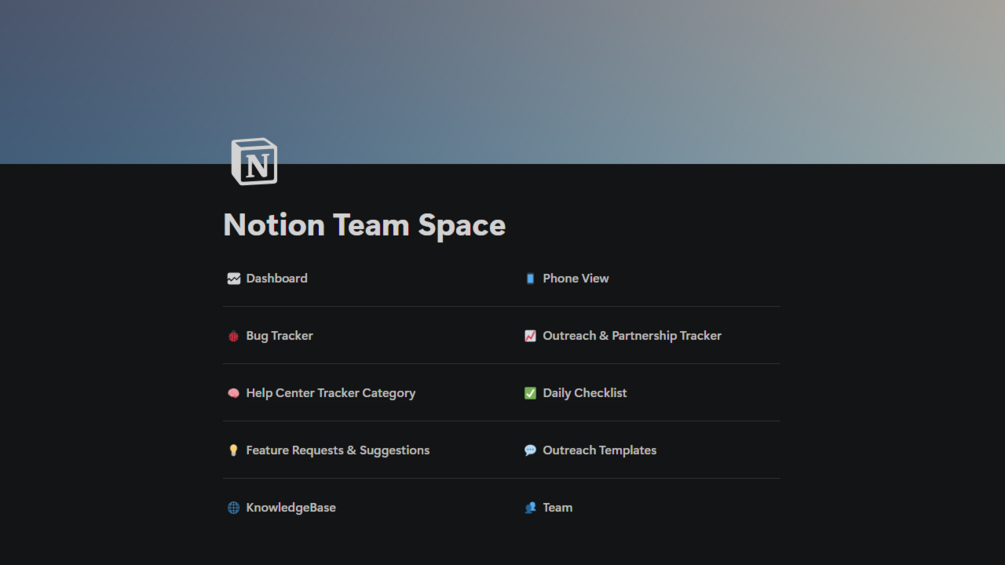Click the blue phone icon for Phone View
This screenshot has height=565, width=1005.
pos(530,279)
